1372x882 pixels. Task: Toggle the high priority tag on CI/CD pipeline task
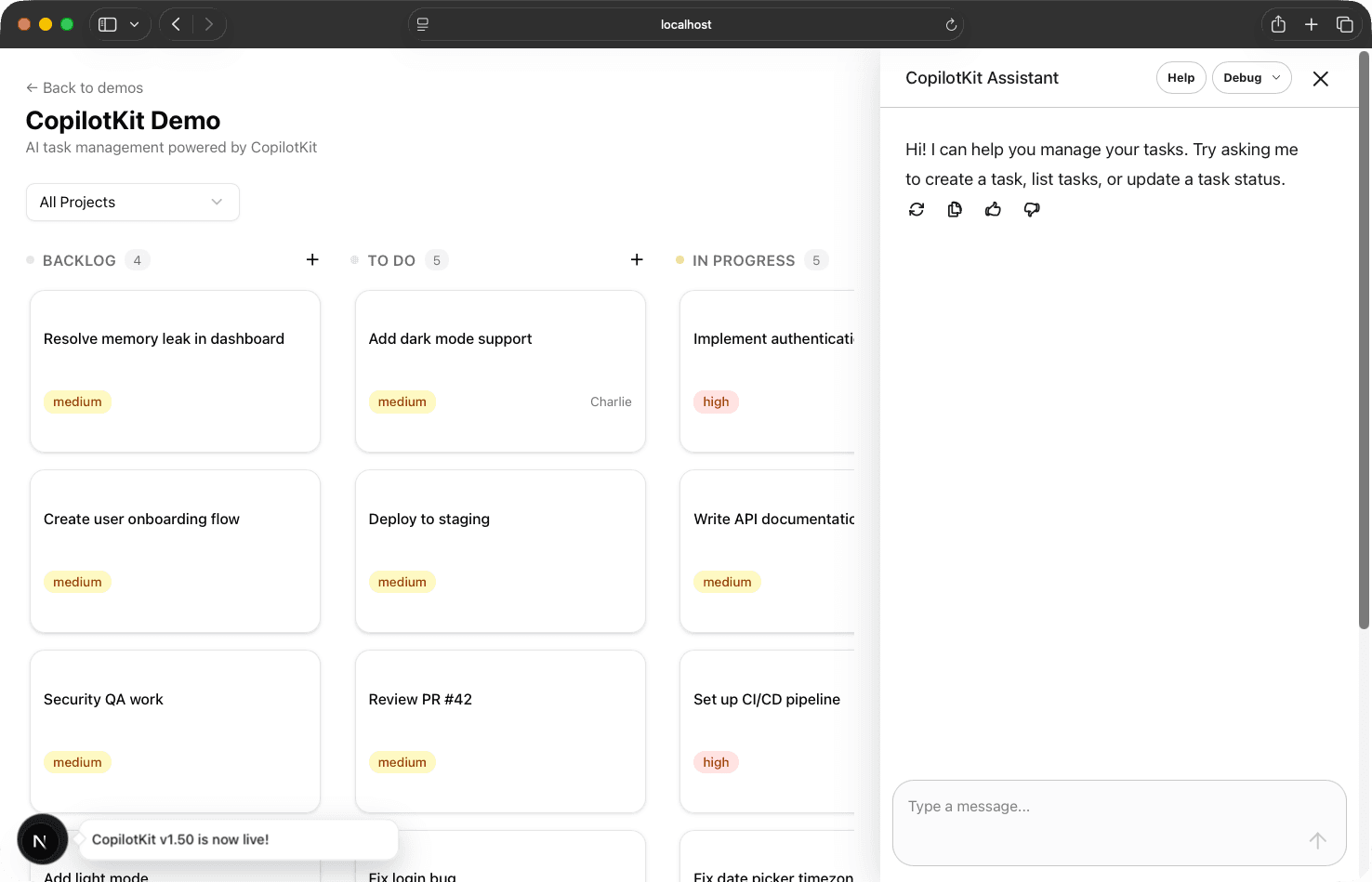[716, 761]
